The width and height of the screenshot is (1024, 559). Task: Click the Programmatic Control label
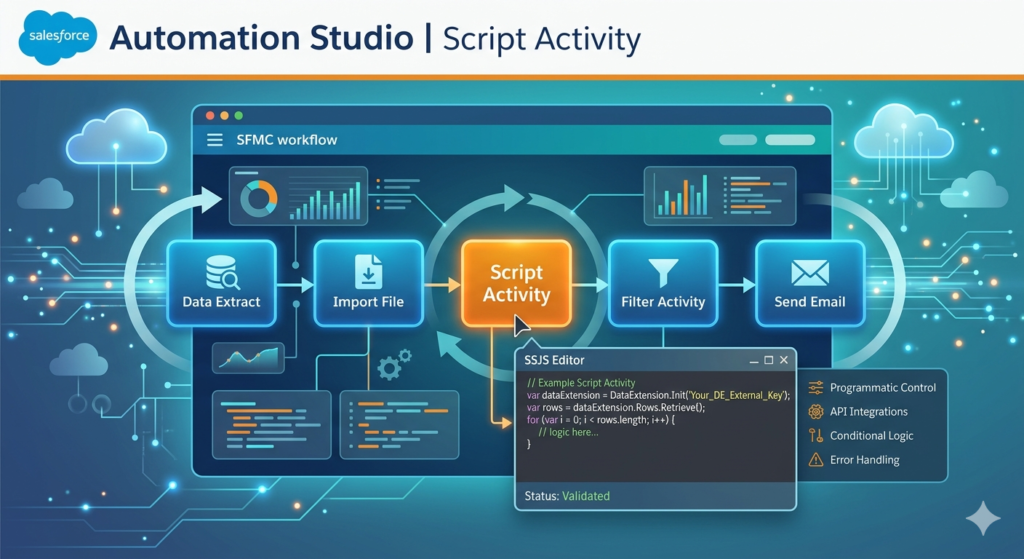pyautogui.click(x=883, y=388)
